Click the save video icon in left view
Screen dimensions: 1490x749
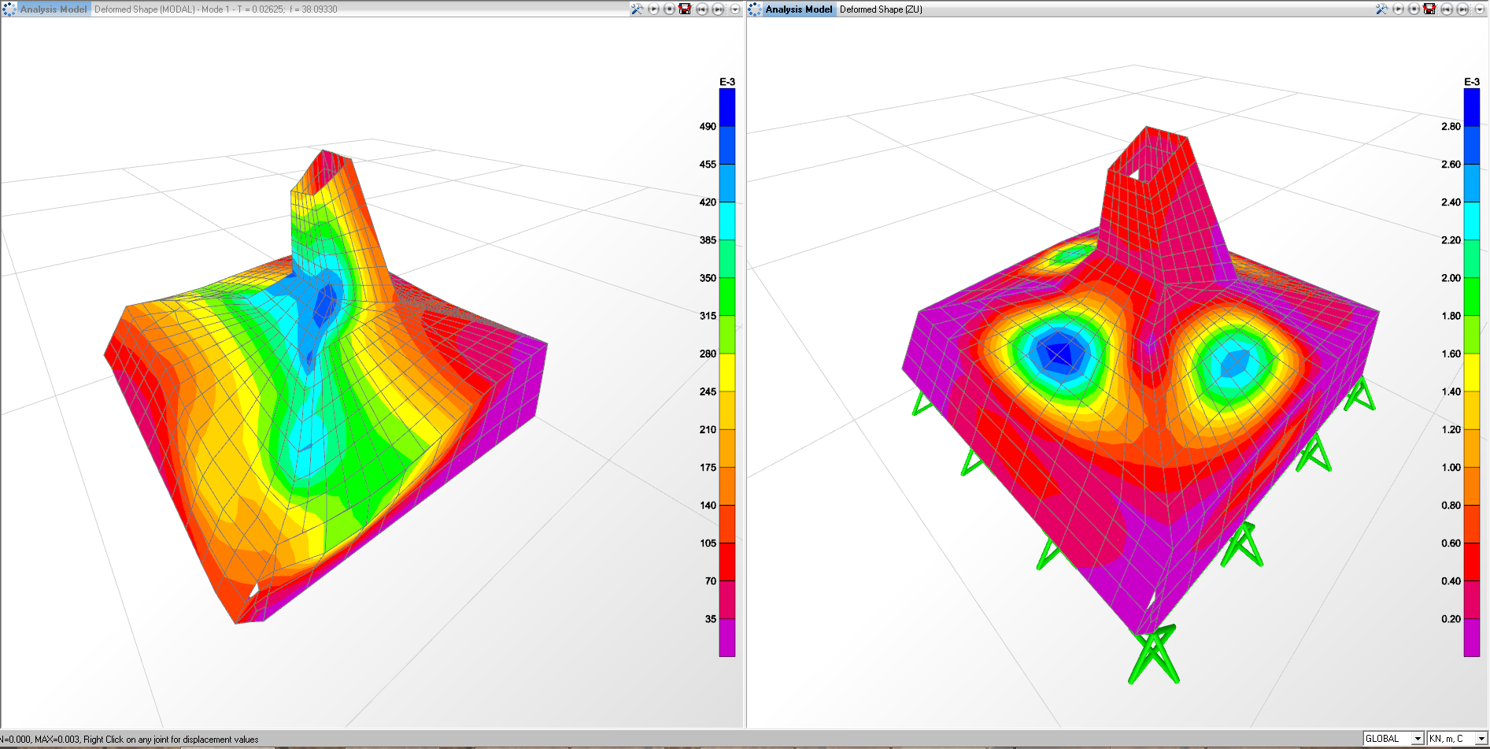pos(685,9)
